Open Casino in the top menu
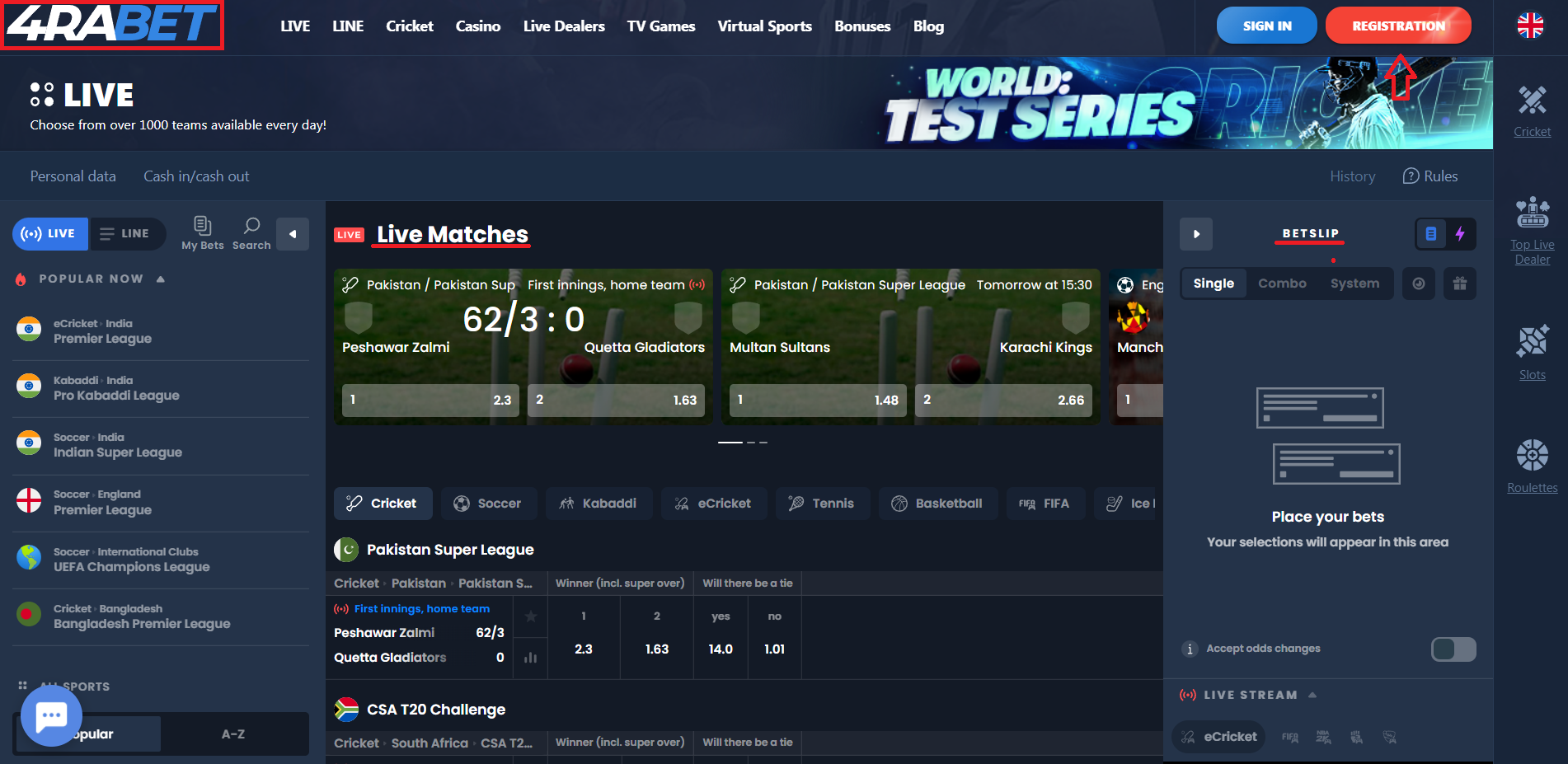This screenshot has width=1568, height=764. coord(478,26)
